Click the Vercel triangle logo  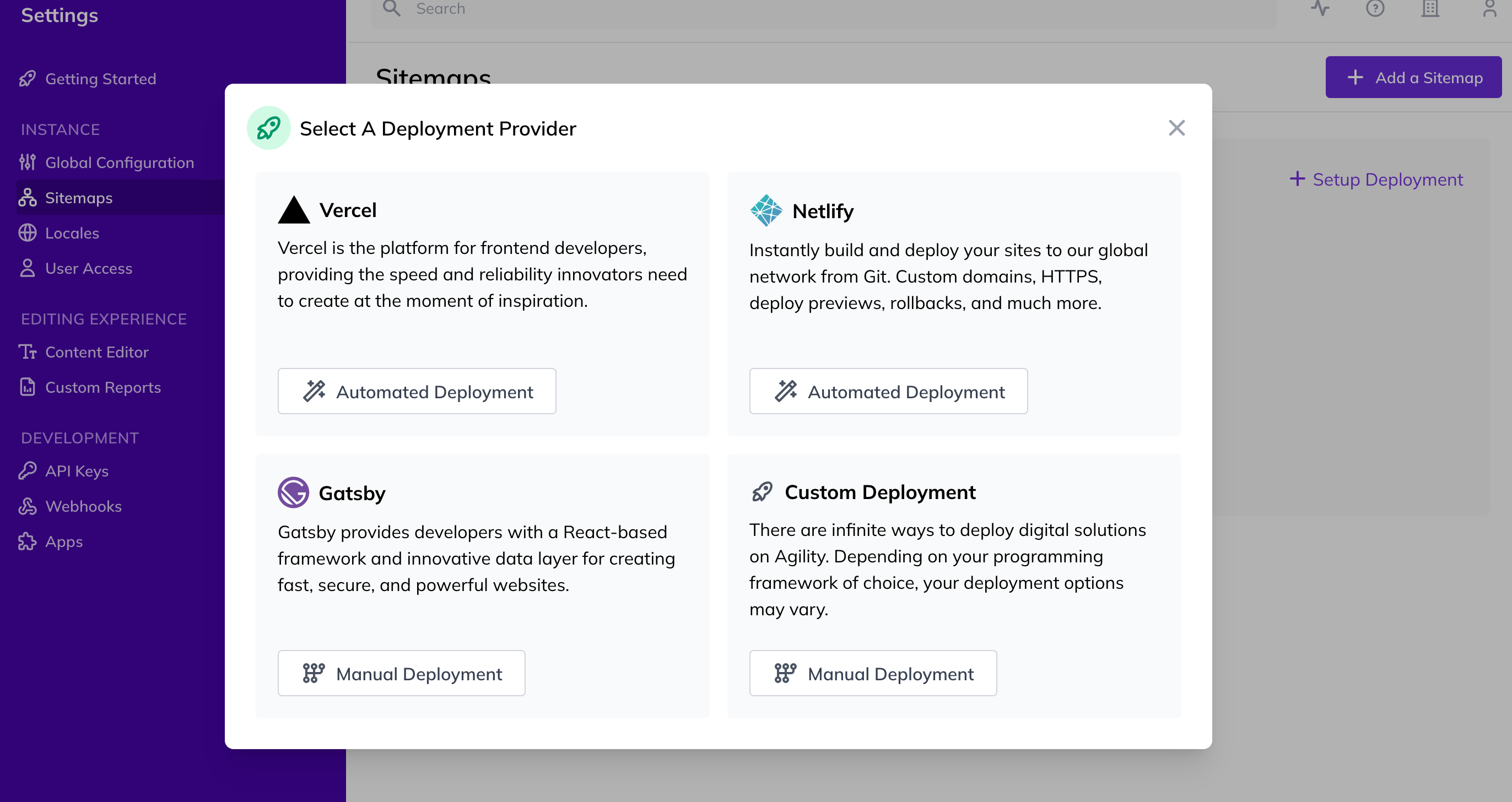[x=294, y=209]
